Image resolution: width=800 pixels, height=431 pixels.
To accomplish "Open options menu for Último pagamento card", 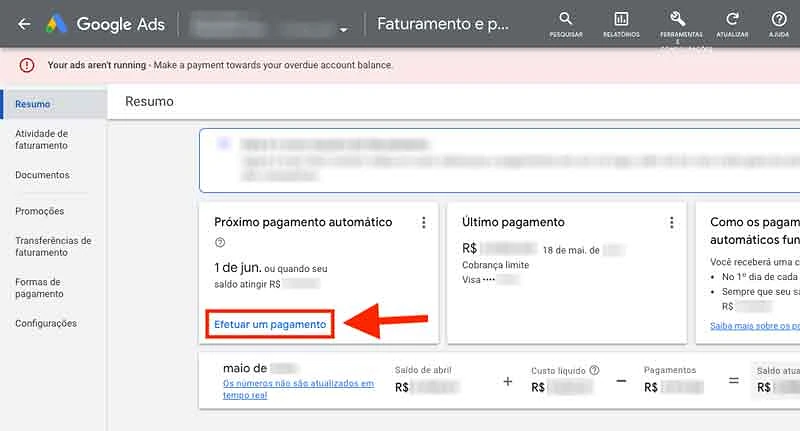I will click(671, 222).
